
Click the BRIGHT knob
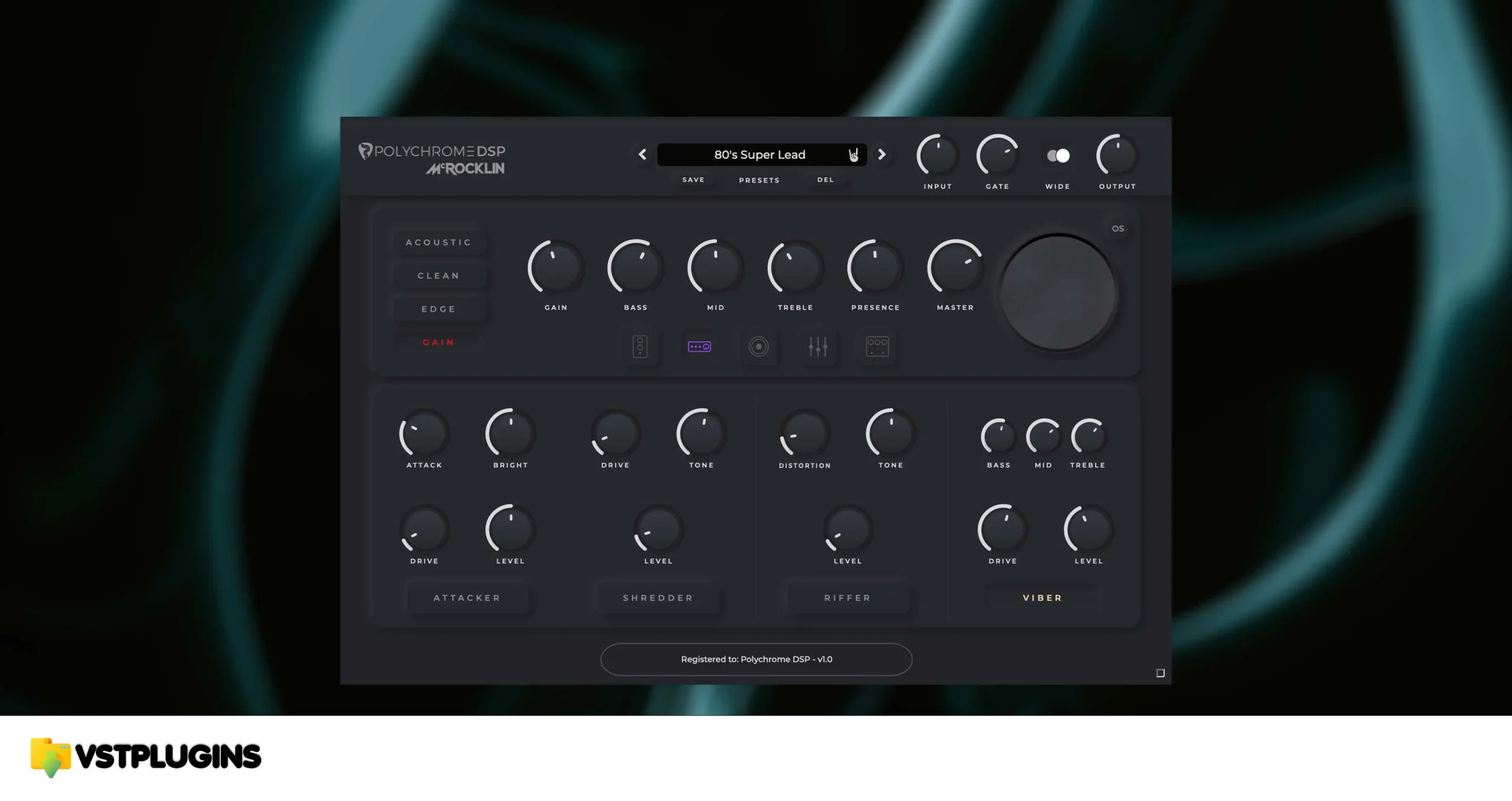point(510,434)
